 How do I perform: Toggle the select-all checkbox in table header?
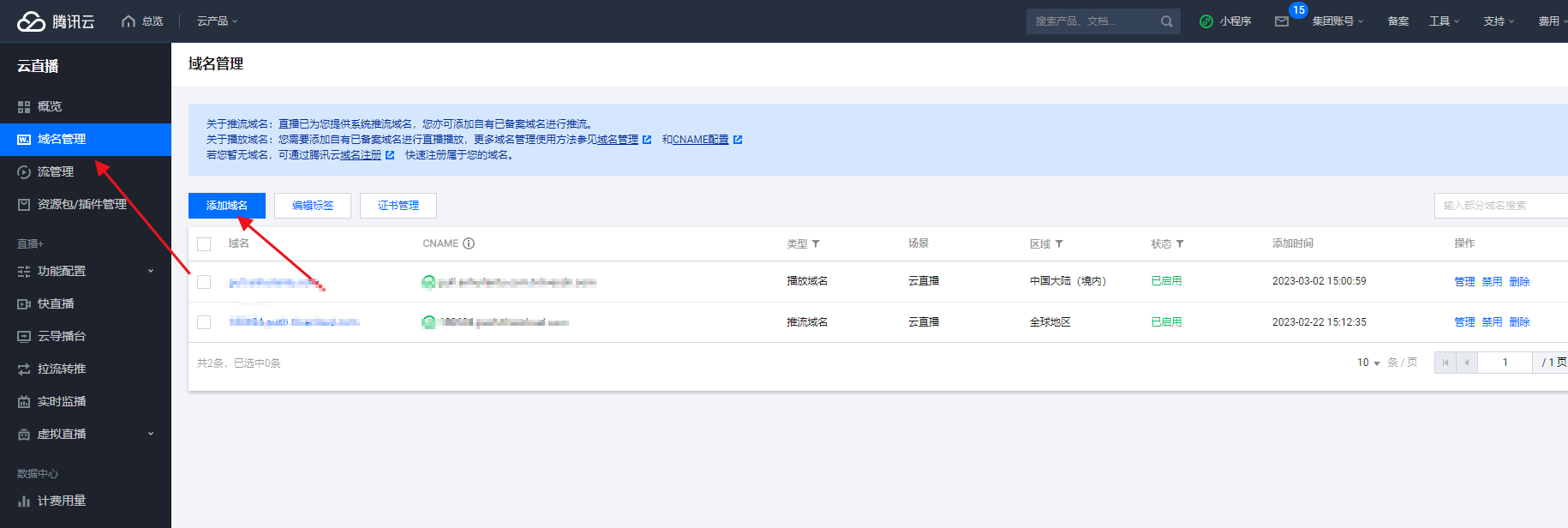click(x=204, y=244)
